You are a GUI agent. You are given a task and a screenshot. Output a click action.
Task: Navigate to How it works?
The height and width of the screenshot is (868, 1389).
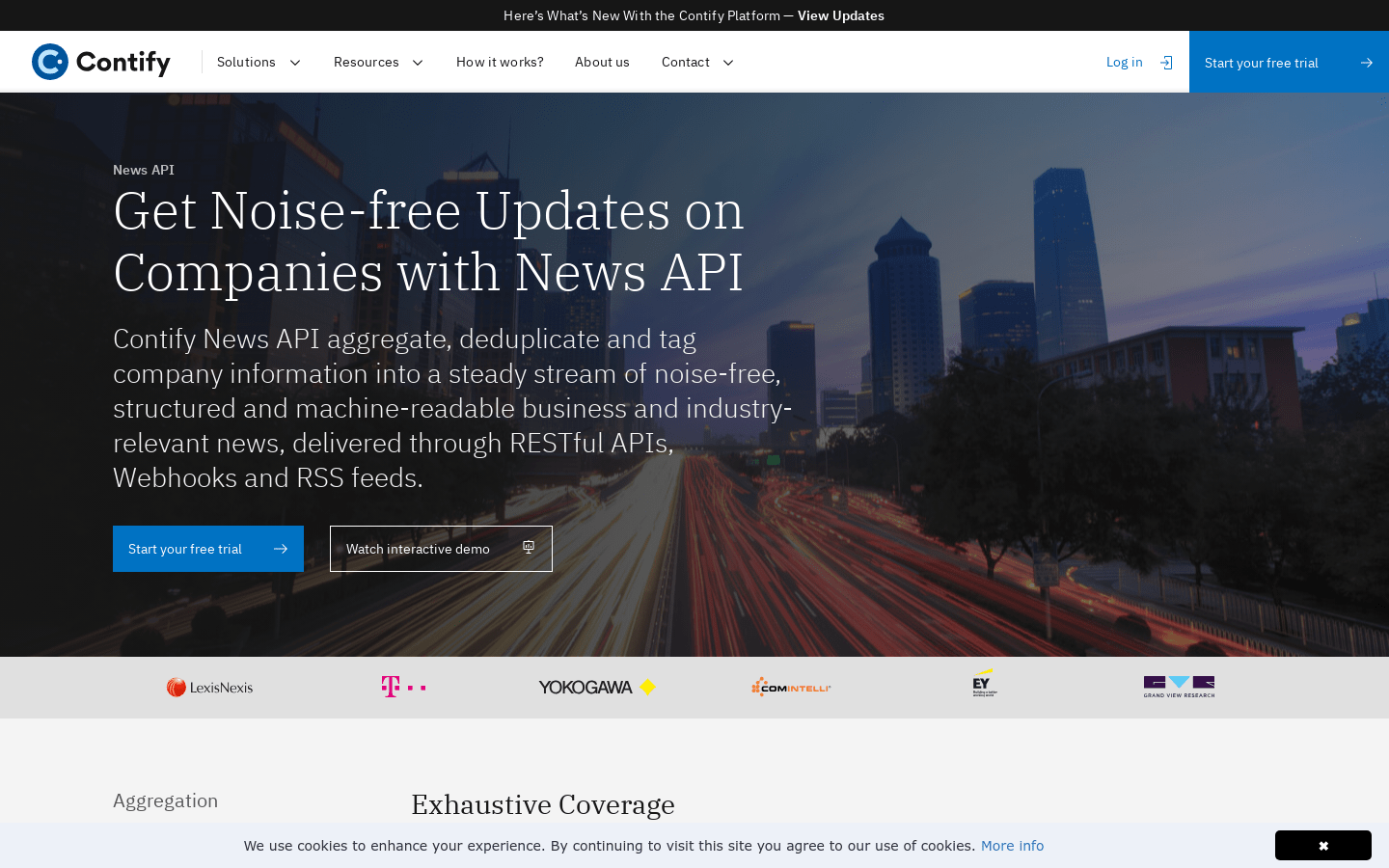(500, 62)
